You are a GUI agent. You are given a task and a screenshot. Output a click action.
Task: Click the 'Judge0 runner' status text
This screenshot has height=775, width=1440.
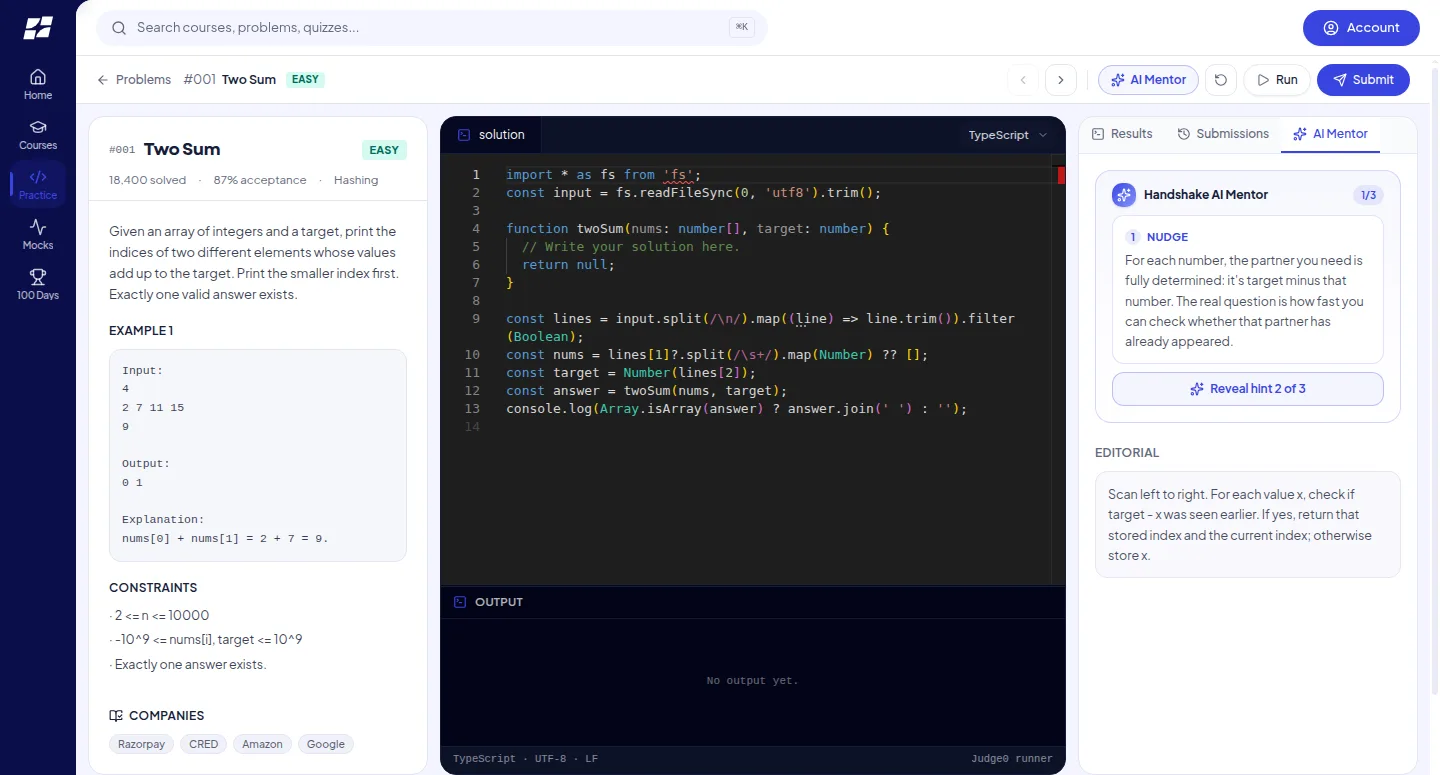pyautogui.click(x=1011, y=759)
